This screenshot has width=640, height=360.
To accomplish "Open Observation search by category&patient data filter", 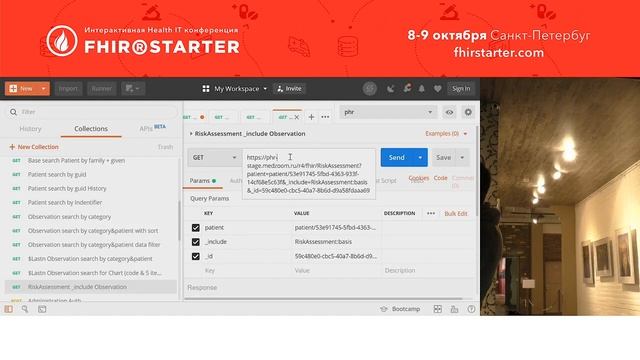I will 92,245.
